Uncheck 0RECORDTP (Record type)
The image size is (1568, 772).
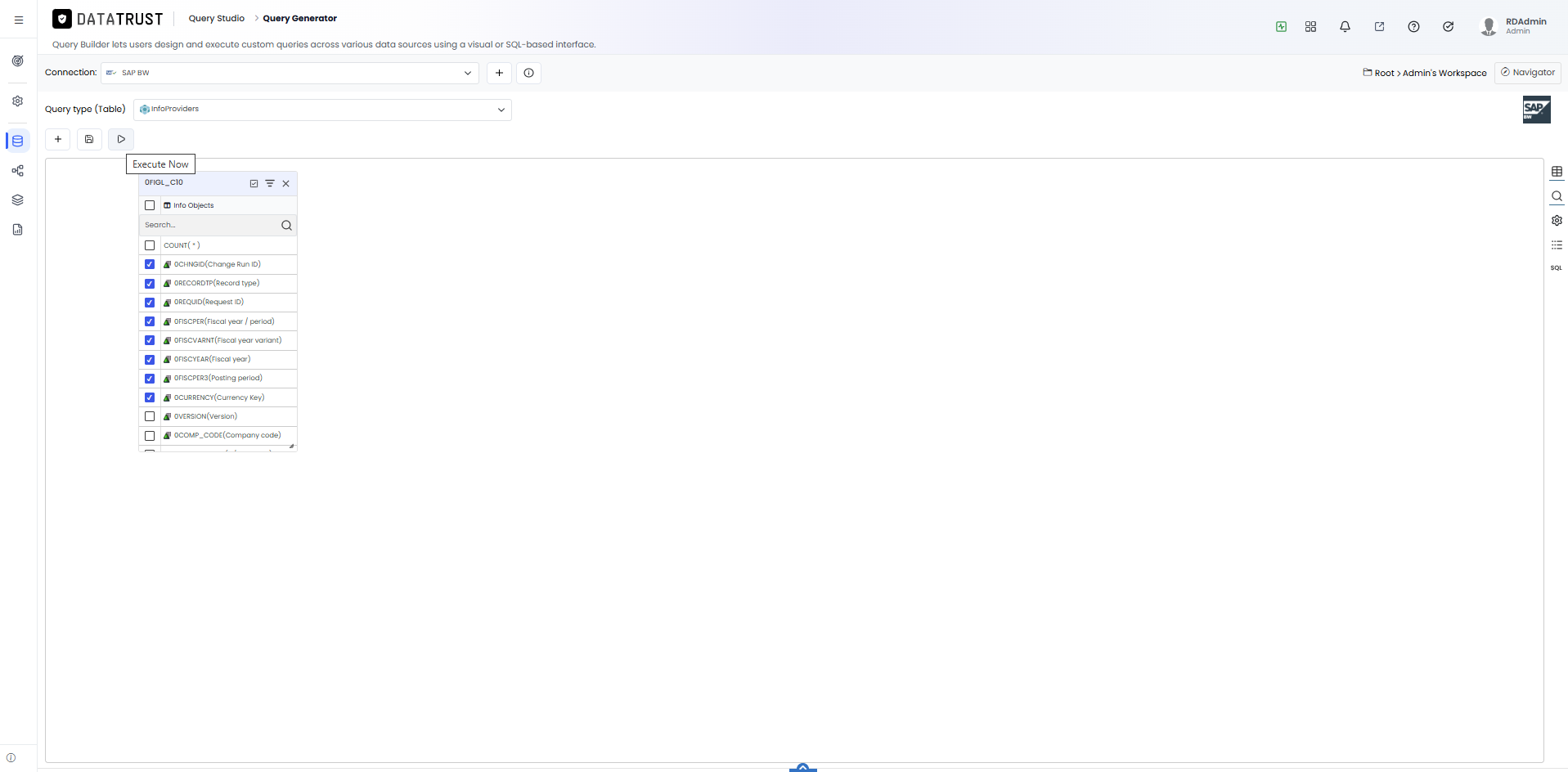click(x=150, y=284)
